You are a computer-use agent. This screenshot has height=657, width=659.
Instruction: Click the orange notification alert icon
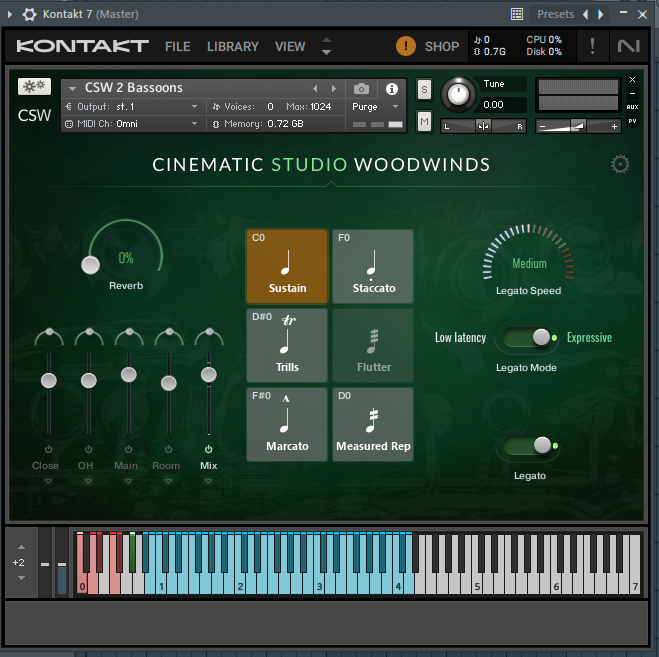[x=406, y=46]
